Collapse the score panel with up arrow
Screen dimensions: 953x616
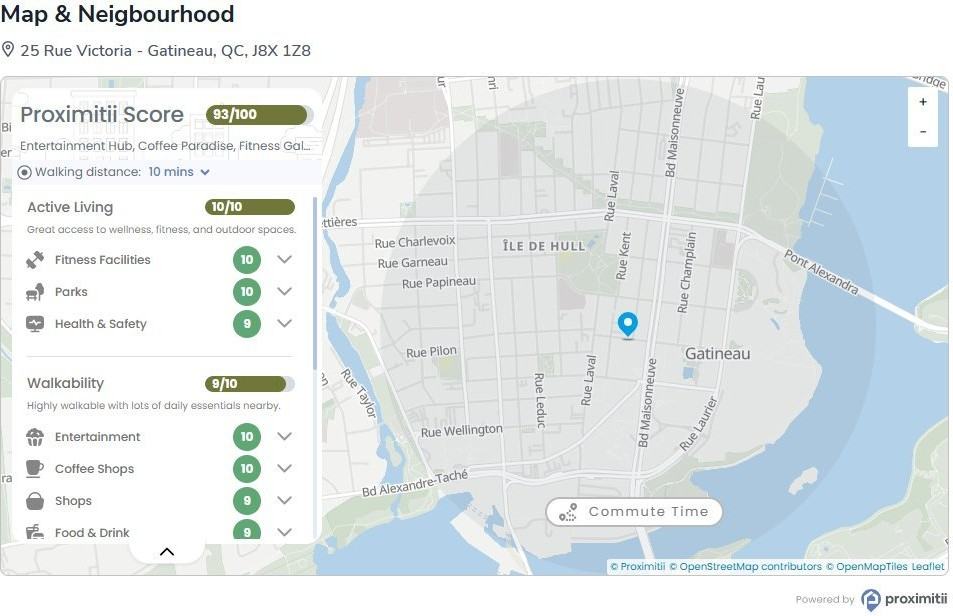(x=167, y=552)
